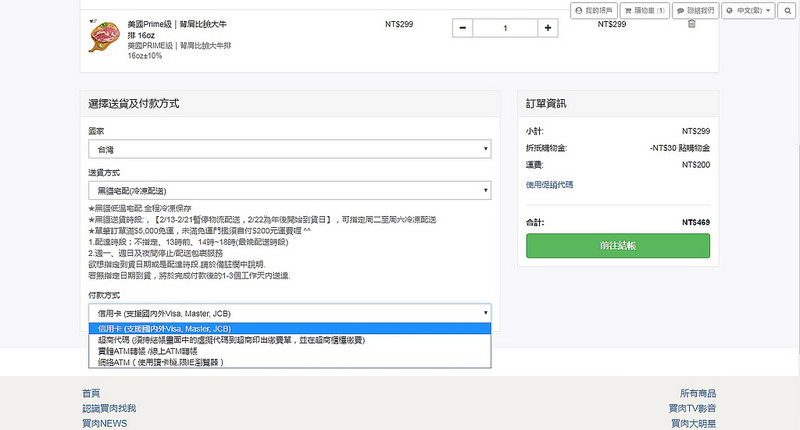Image resolution: width=800 pixels, height=430 pixels.
Task: Click the trash icon to remove item
Action: pos(691,24)
